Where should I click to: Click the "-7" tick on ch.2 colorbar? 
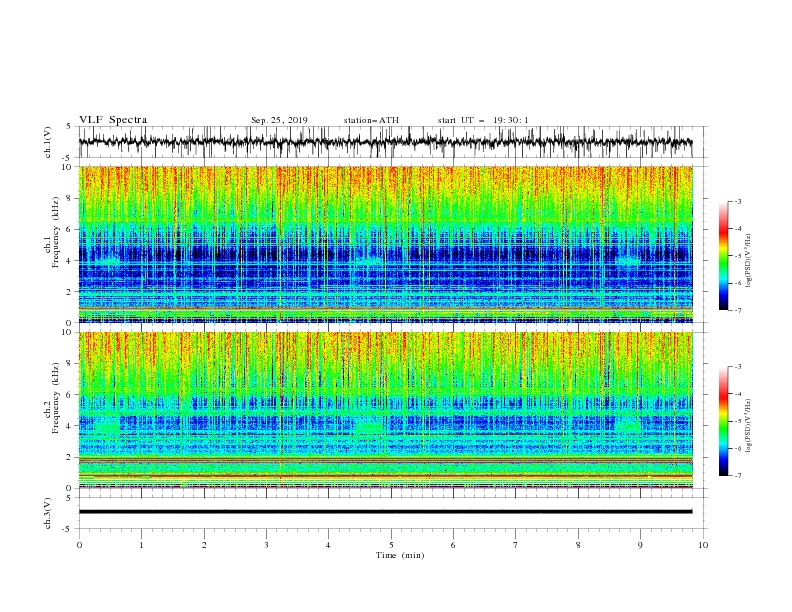click(737, 476)
